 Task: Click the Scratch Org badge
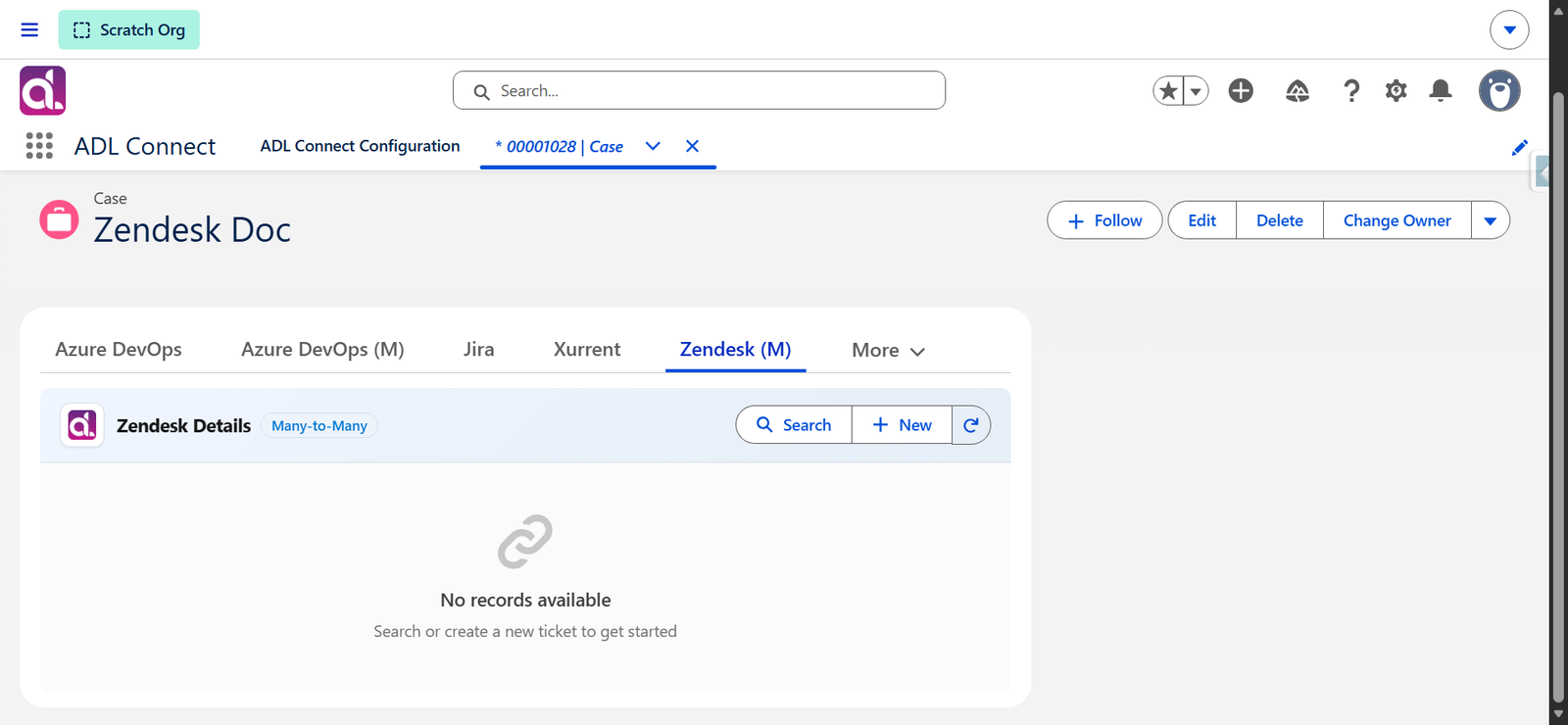pyautogui.click(x=128, y=29)
